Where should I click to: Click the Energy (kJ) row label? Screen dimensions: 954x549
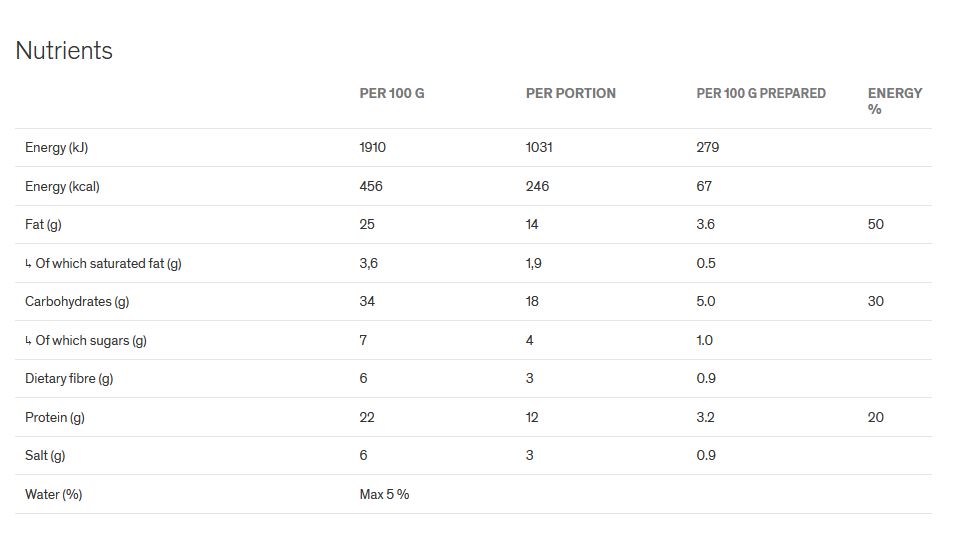(56, 148)
